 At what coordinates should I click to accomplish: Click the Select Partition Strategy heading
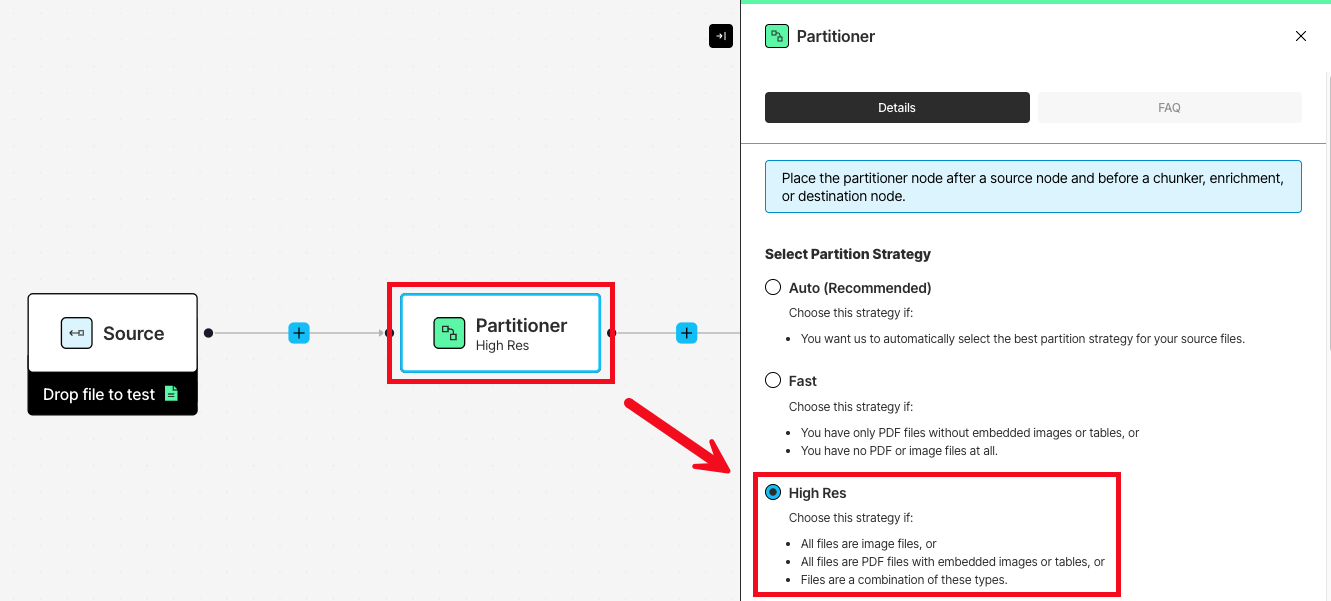(x=848, y=253)
